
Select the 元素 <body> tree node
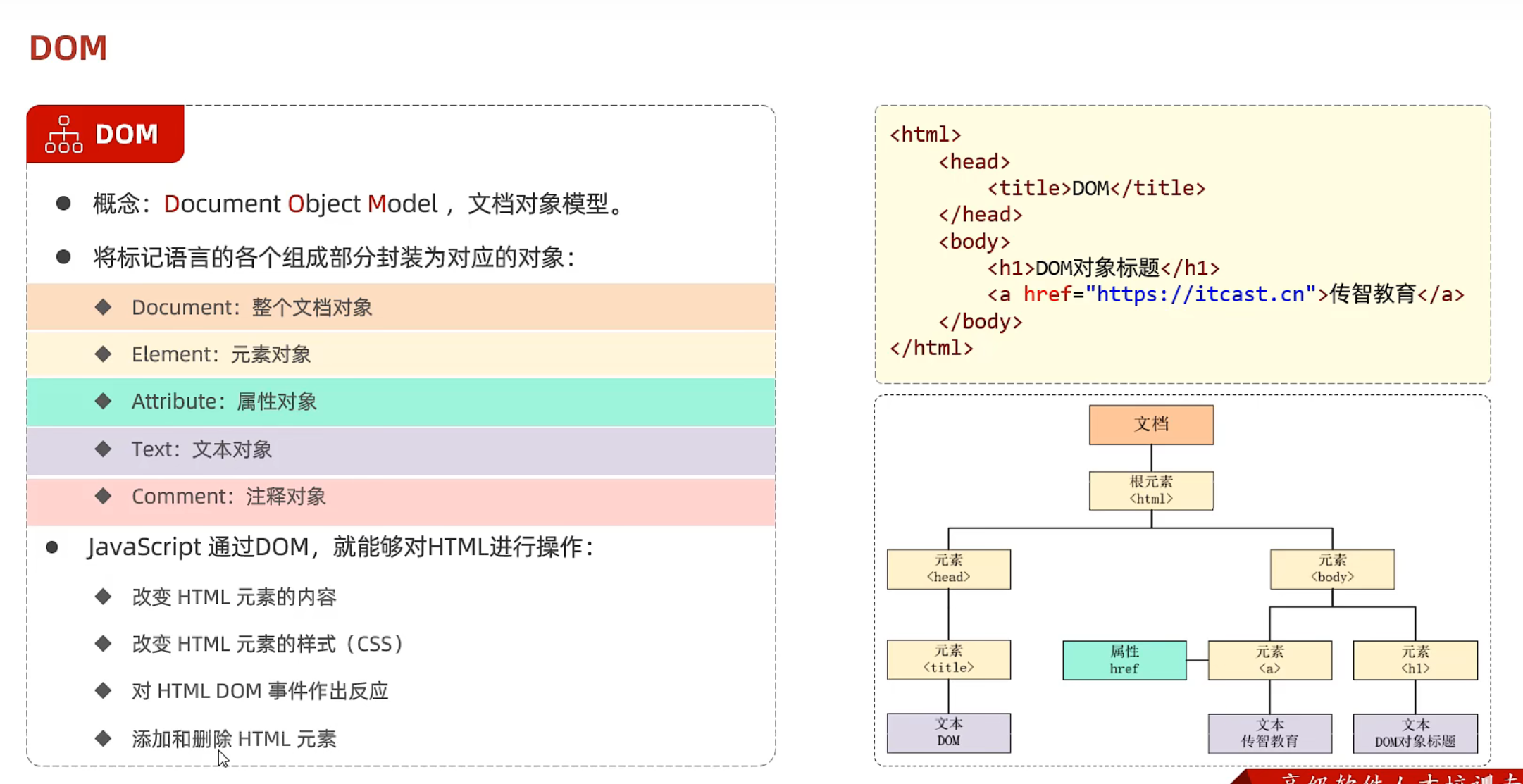tap(1331, 568)
